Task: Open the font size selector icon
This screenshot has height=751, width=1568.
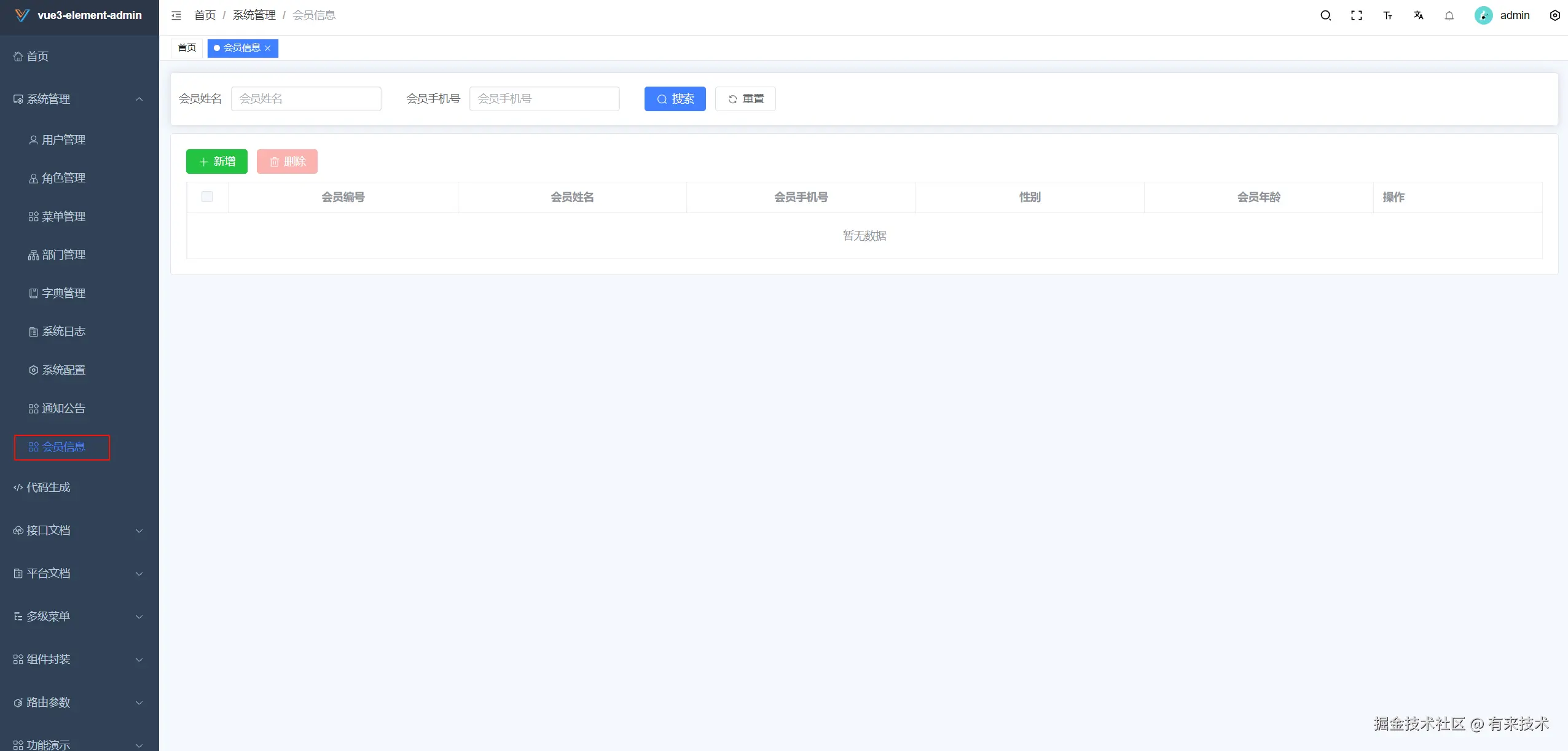Action: click(x=1387, y=15)
